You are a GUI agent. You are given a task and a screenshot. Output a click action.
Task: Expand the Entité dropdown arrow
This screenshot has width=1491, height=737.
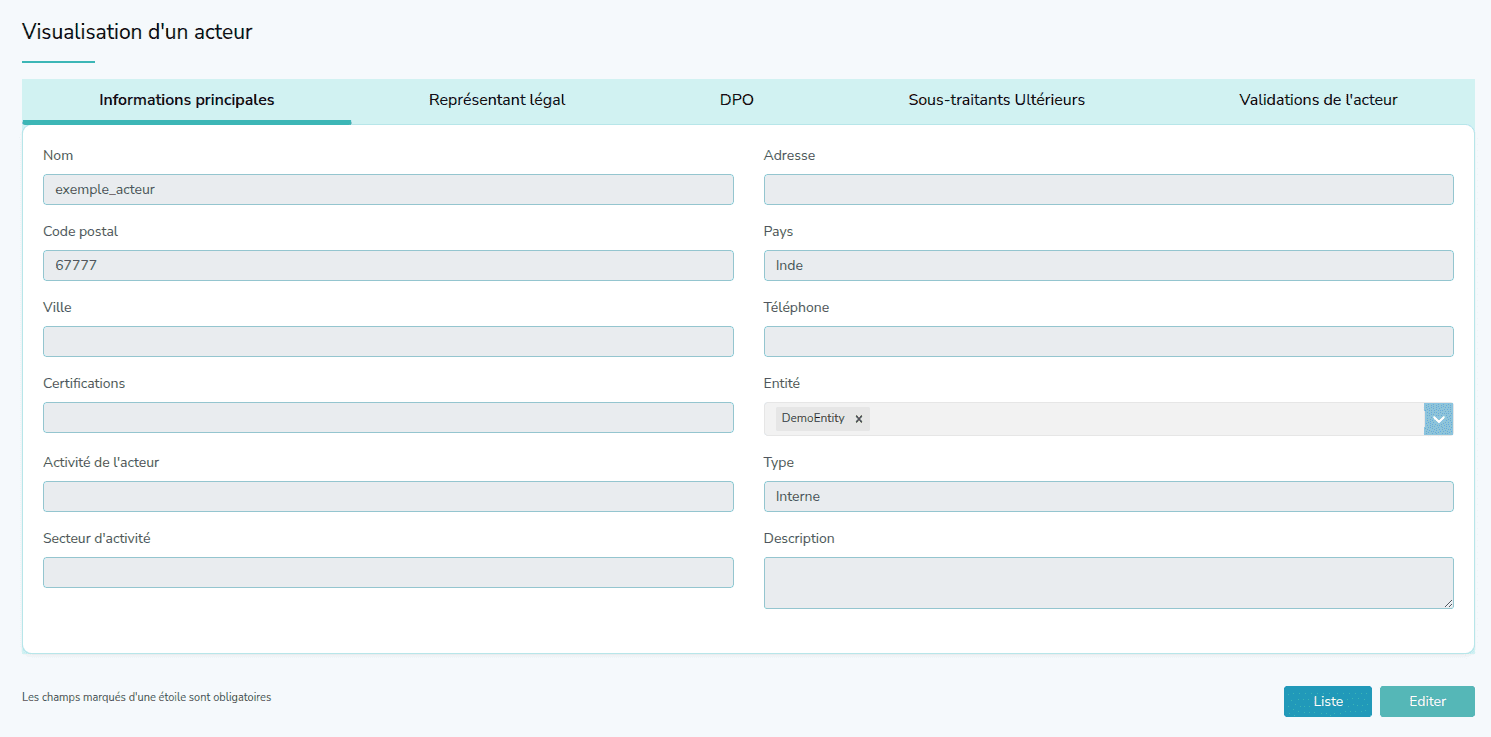point(1438,419)
